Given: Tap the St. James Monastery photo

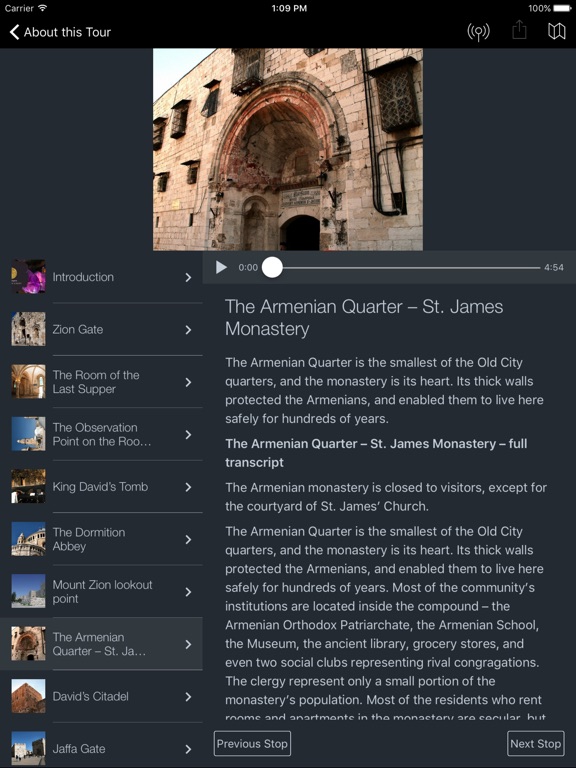Looking at the screenshot, I should coord(288,149).
